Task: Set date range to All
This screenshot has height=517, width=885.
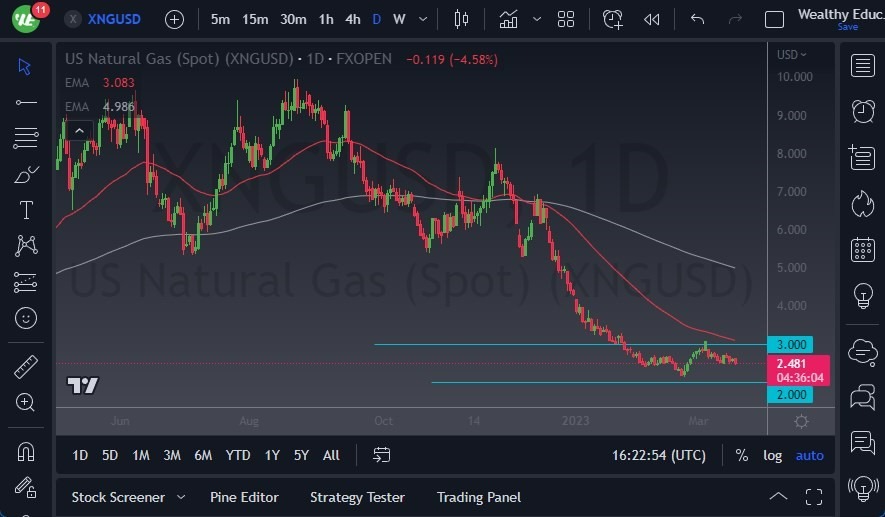Action: pos(331,455)
